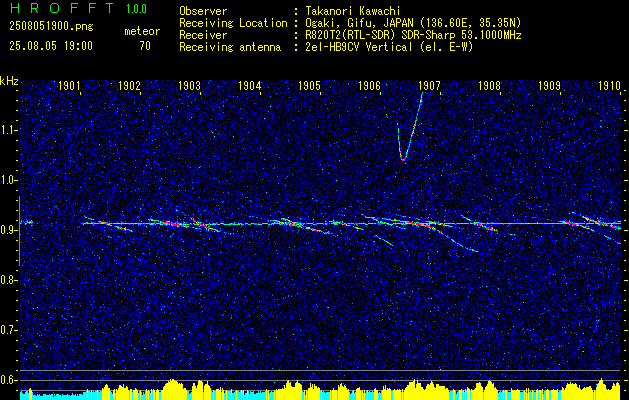The height and width of the screenshot is (400, 629).
Task: Click the 1901 time marker
Action: point(70,85)
